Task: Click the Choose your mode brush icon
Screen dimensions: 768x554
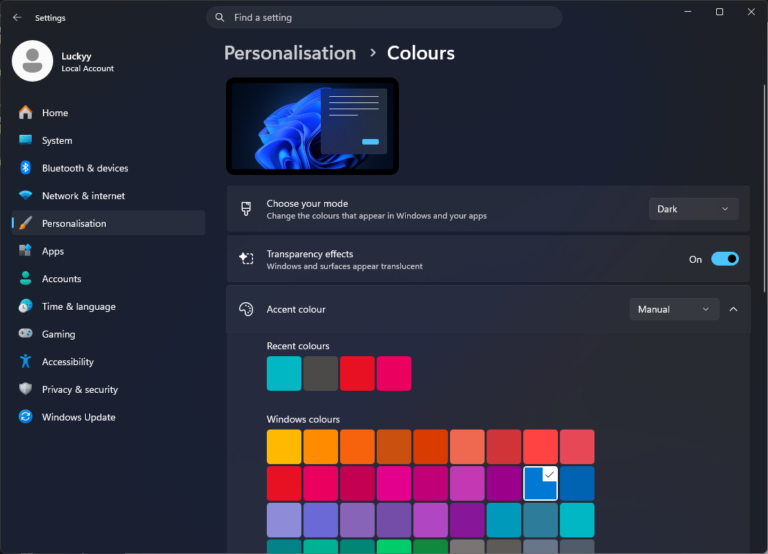Action: click(246, 209)
